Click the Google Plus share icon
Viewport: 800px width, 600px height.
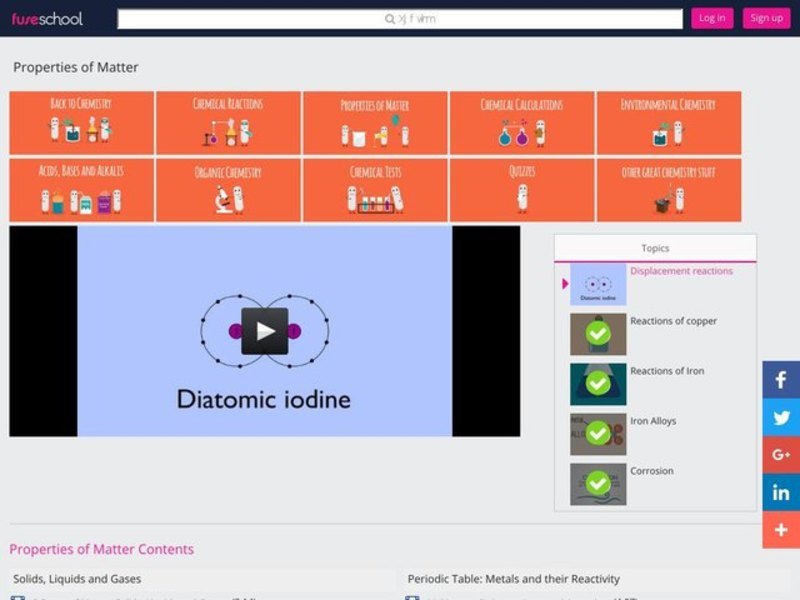click(781, 455)
